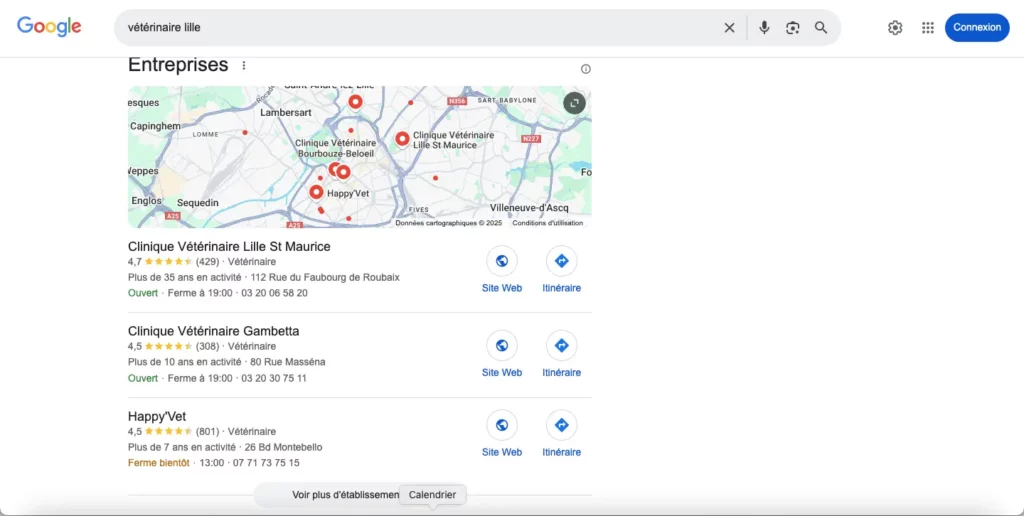Click the (308) reviews count for Gambetta
Viewport: 1024px width, 516px height.
[x=208, y=346]
